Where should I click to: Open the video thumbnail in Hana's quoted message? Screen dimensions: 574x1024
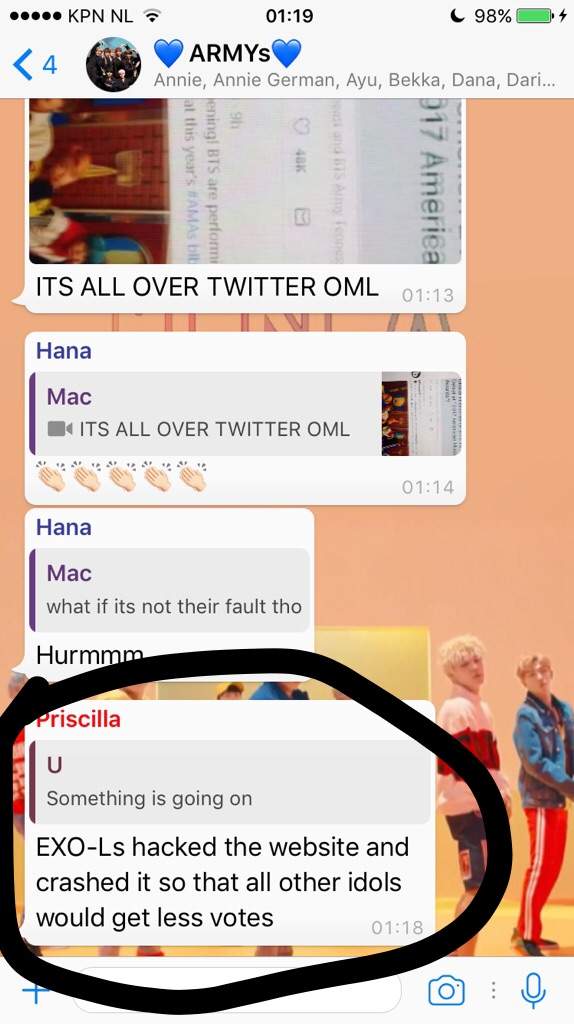coord(421,413)
